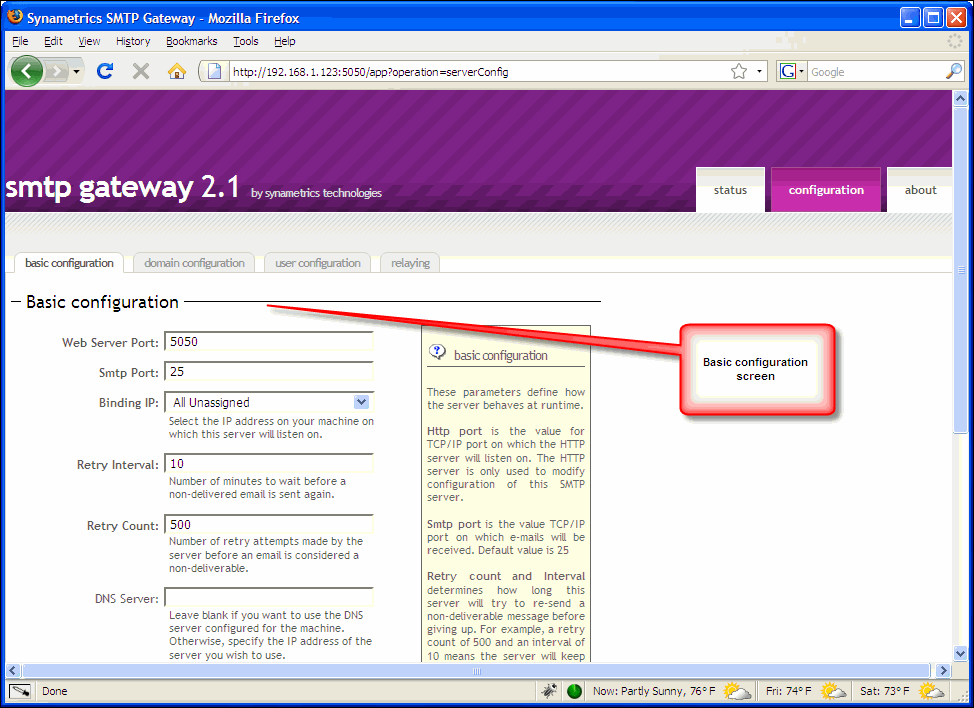Click the vertical scrollbar down arrow
This screenshot has height=708, width=974.
pos(960,653)
